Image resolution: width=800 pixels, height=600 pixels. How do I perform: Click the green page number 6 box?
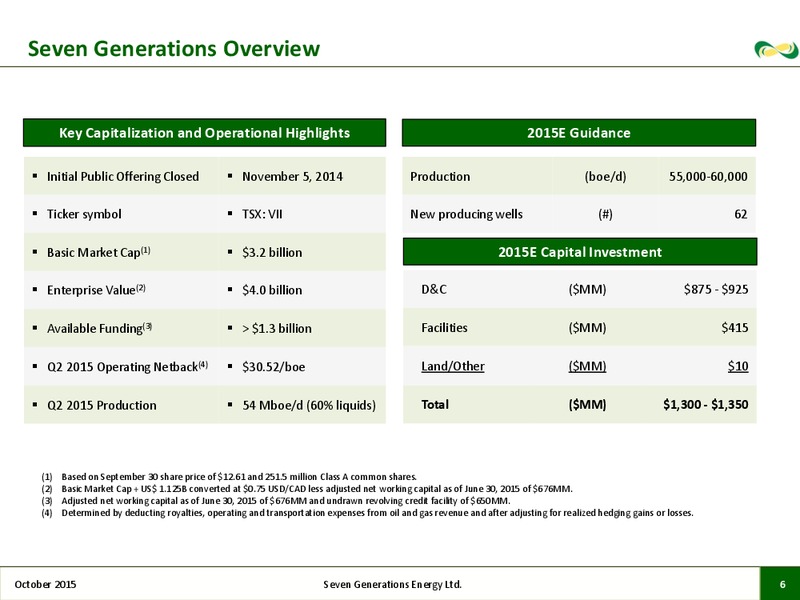780,584
